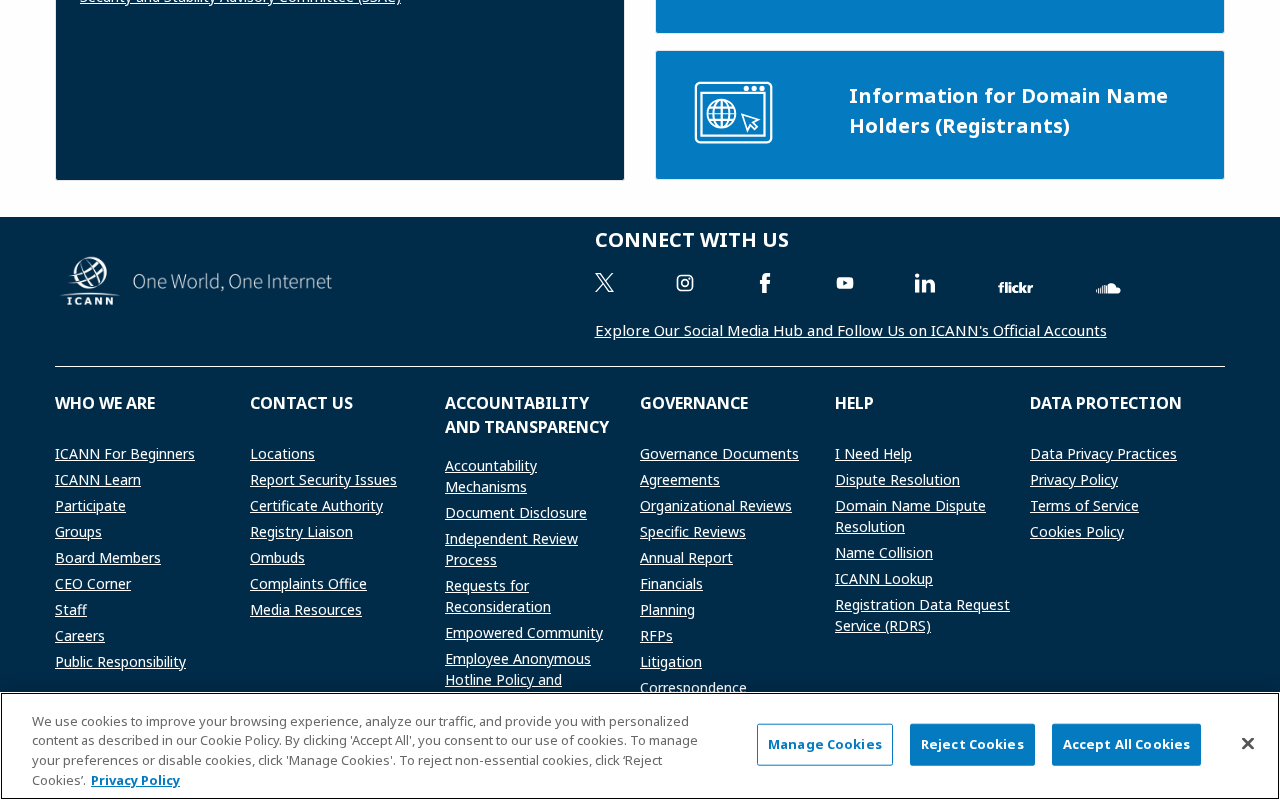Accept all cookies
Screen dimensions: 1280x800
click(x=1126, y=745)
